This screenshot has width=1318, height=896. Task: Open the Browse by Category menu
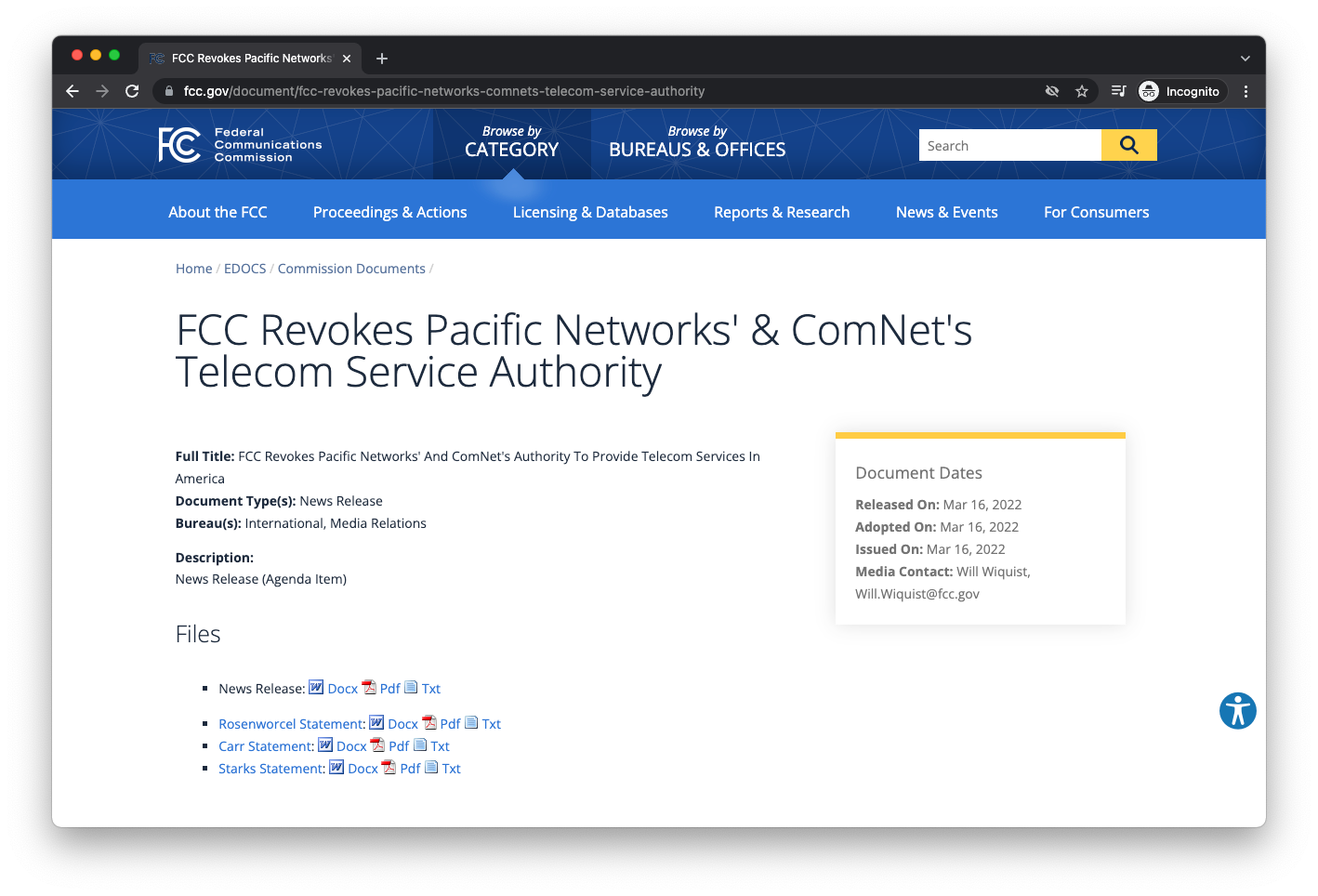(511, 142)
